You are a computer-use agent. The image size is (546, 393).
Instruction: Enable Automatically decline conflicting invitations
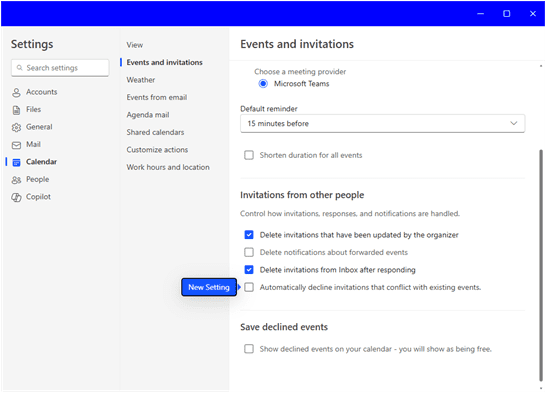click(x=249, y=287)
